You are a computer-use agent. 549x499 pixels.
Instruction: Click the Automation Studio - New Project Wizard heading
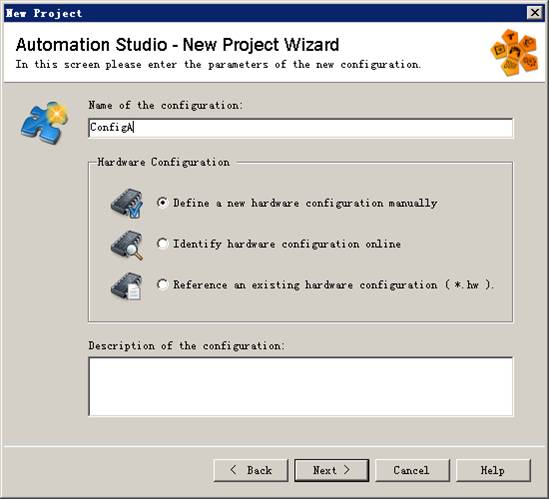(178, 45)
